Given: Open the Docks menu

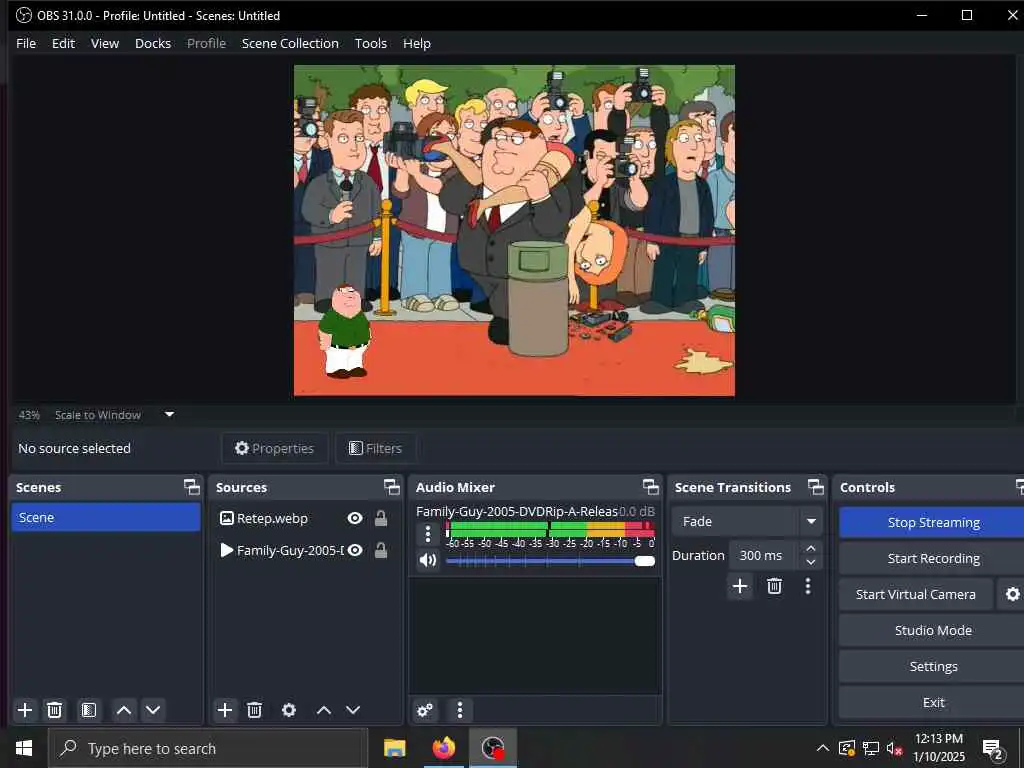Looking at the screenshot, I should tap(153, 43).
